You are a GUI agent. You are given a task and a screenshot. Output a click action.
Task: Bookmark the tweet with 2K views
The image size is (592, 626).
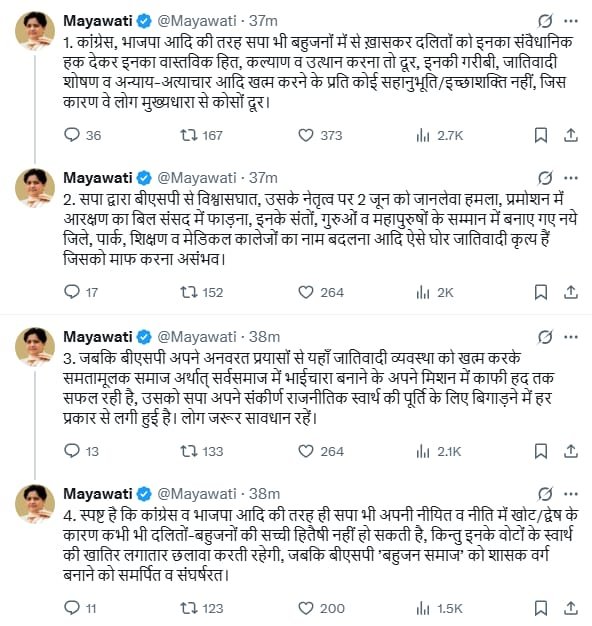(x=541, y=292)
